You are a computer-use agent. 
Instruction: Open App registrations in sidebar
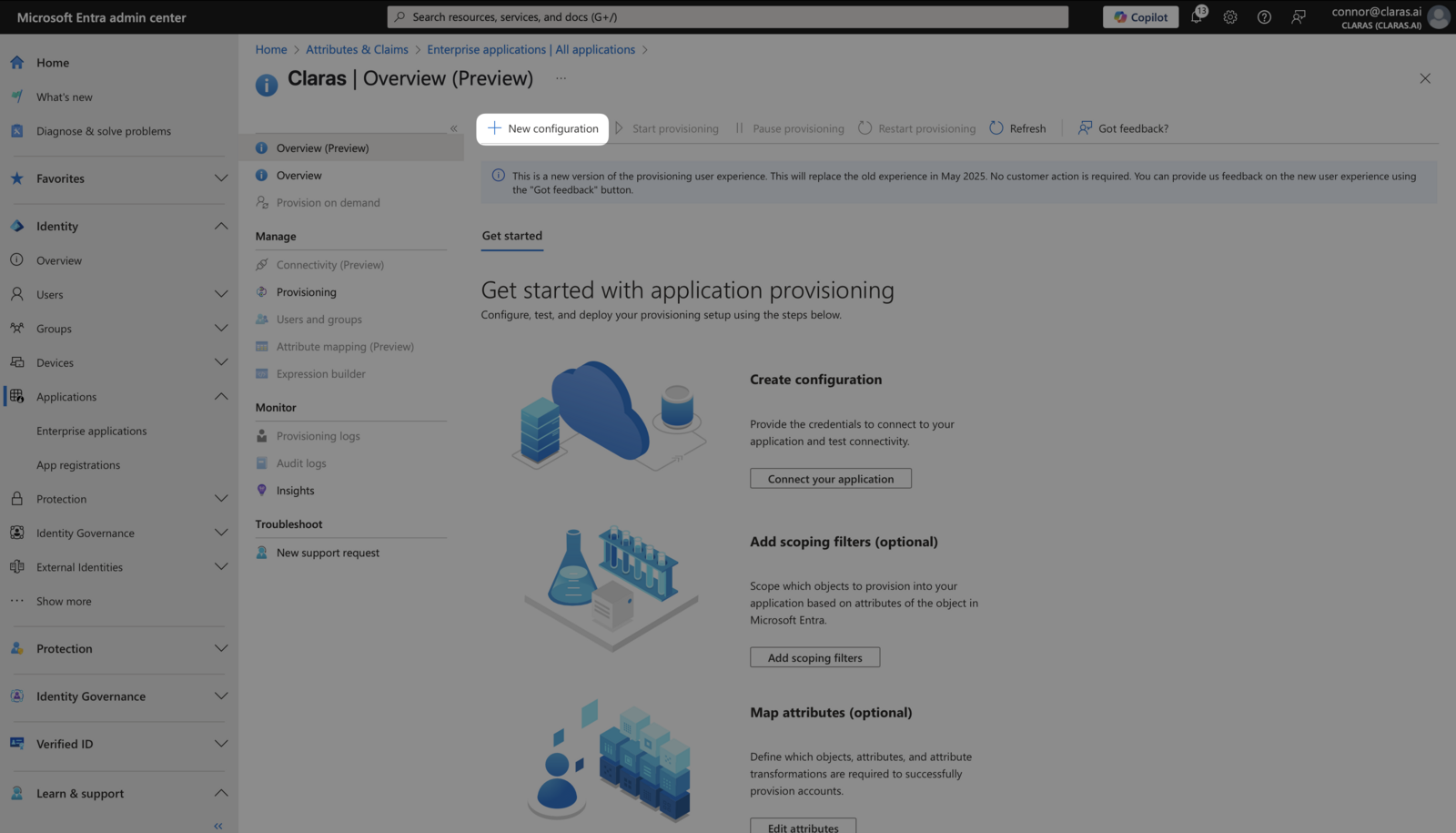click(78, 465)
